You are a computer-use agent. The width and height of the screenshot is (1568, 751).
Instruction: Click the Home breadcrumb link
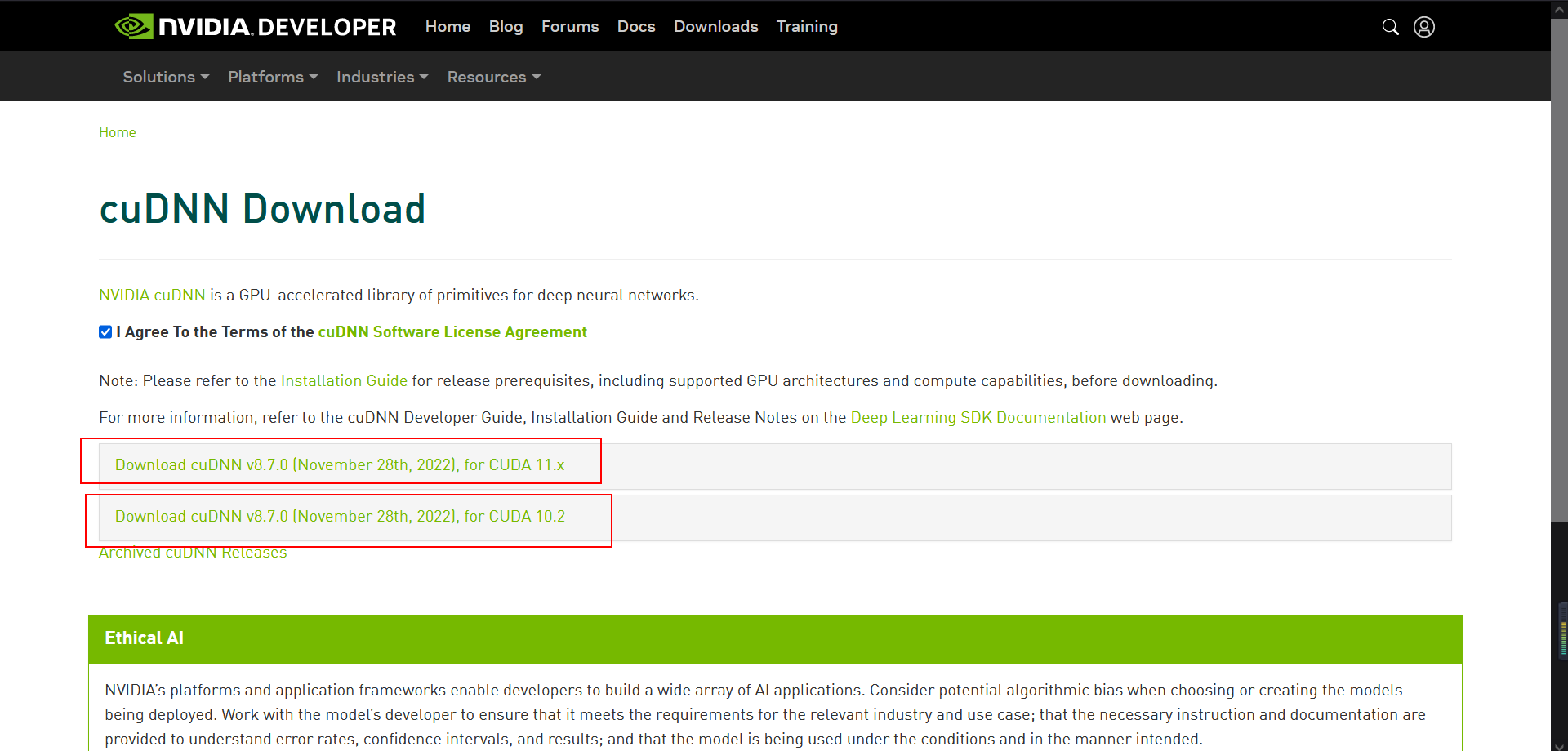pyautogui.click(x=118, y=132)
